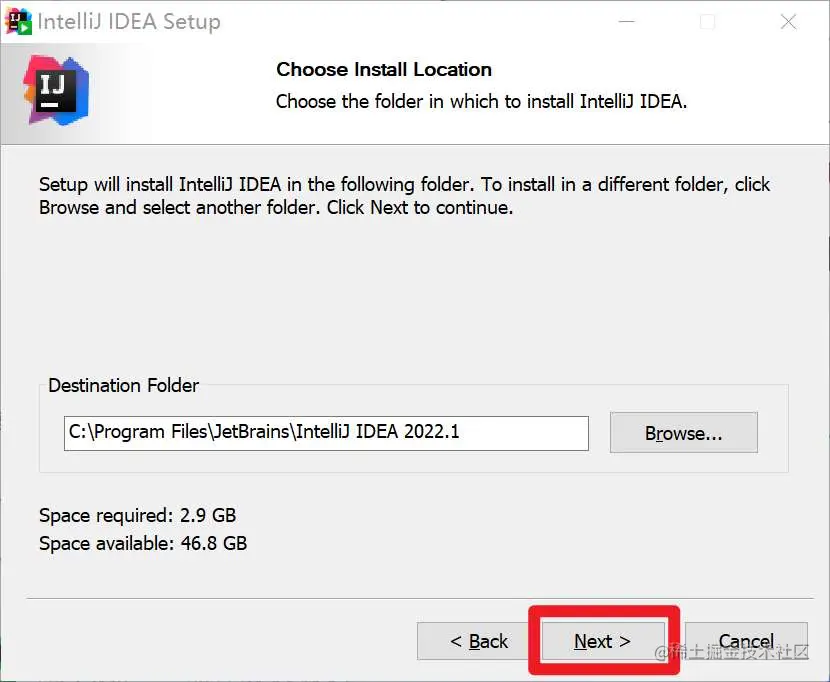830x682 pixels.
Task: Cancel the IntelliJ IDEA setup
Action: point(746,642)
